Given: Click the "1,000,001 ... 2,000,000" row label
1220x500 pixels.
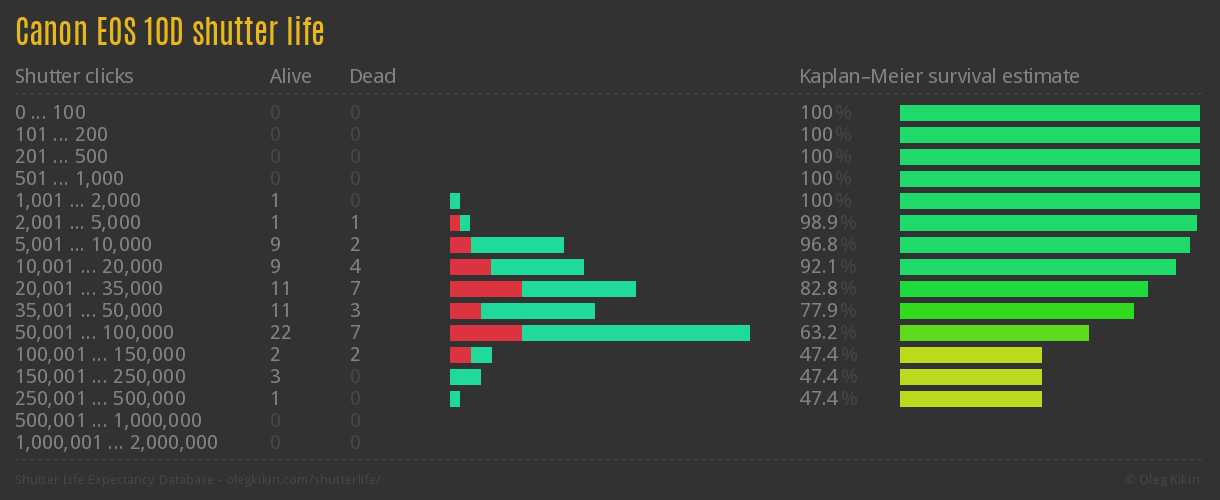Looking at the screenshot, I should (116, 443).
